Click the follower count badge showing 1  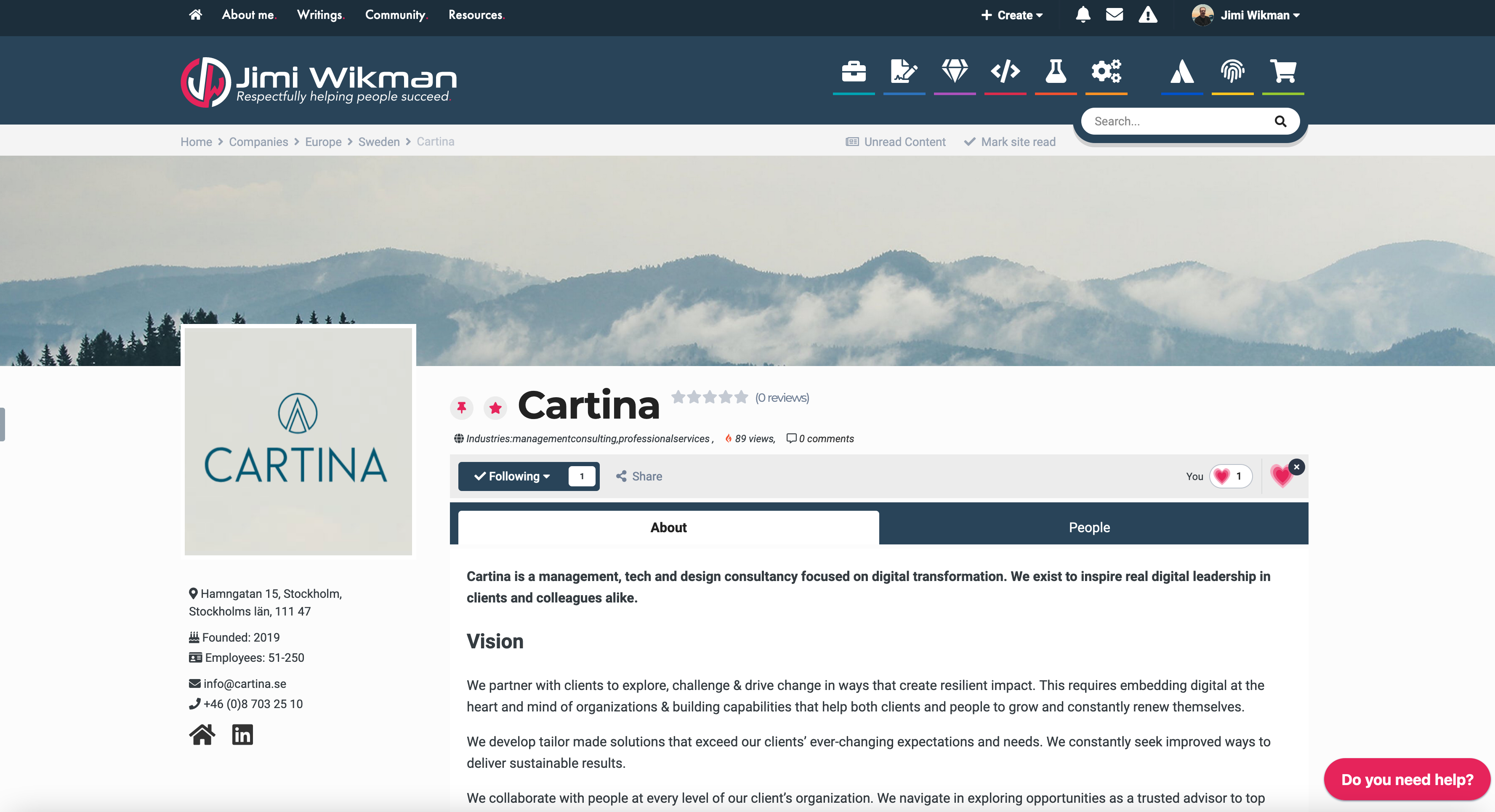(x=582, y=476)
